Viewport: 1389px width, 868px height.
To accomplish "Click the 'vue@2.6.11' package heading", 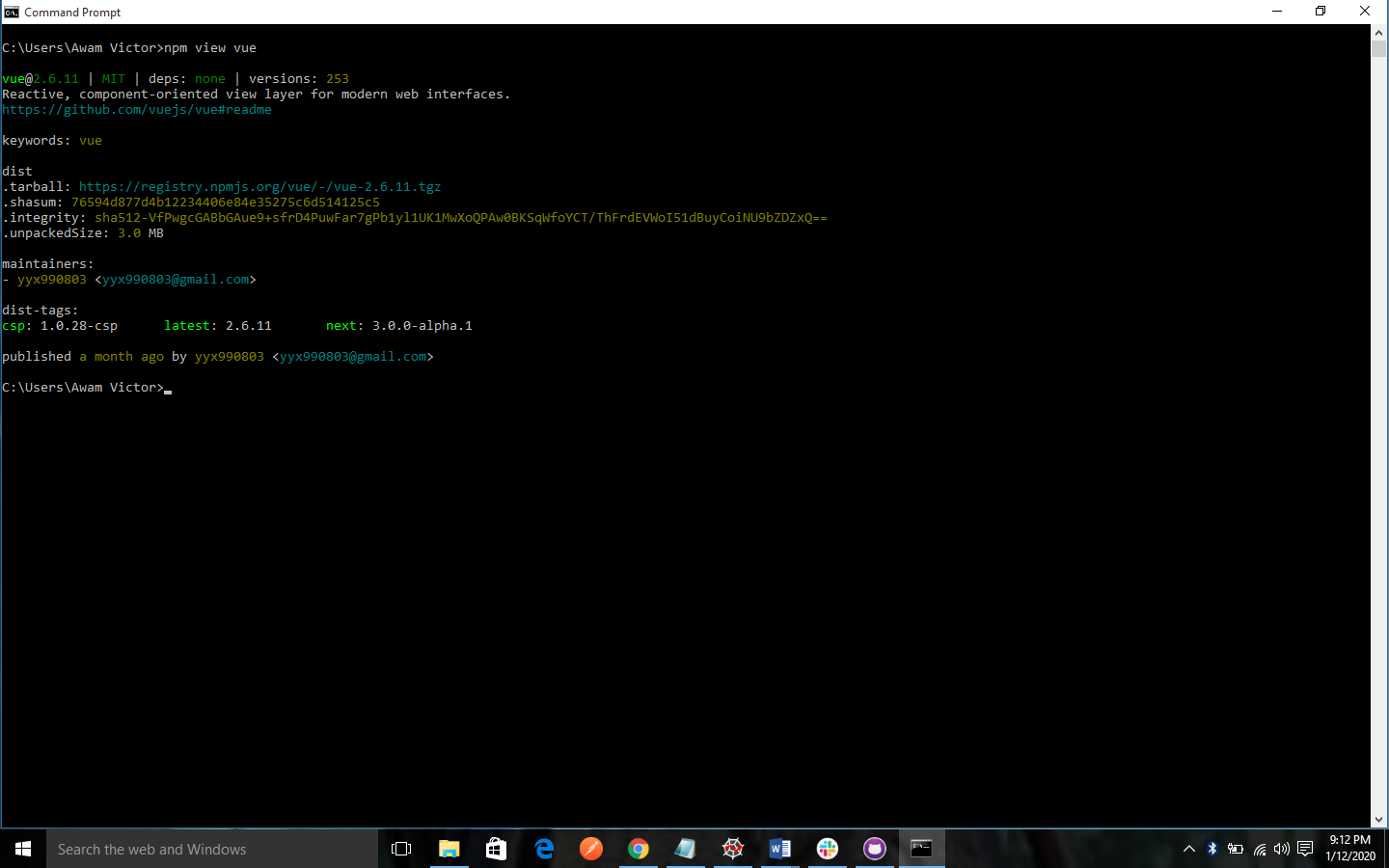I will 41,79.
